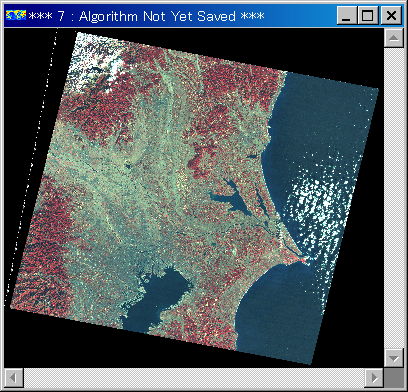Click the vertical scrollbar track

tap(394, 198)
